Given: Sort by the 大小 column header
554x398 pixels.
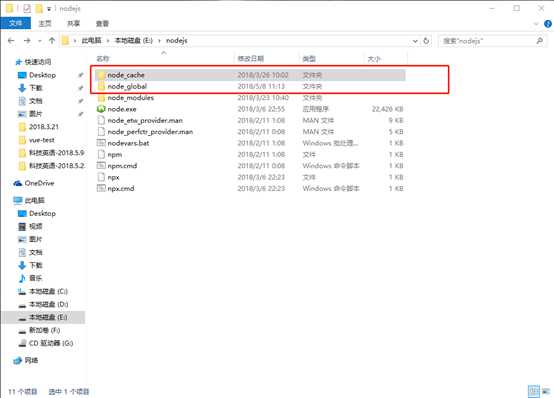Looking at the screenshot, I should click(374, 59).
